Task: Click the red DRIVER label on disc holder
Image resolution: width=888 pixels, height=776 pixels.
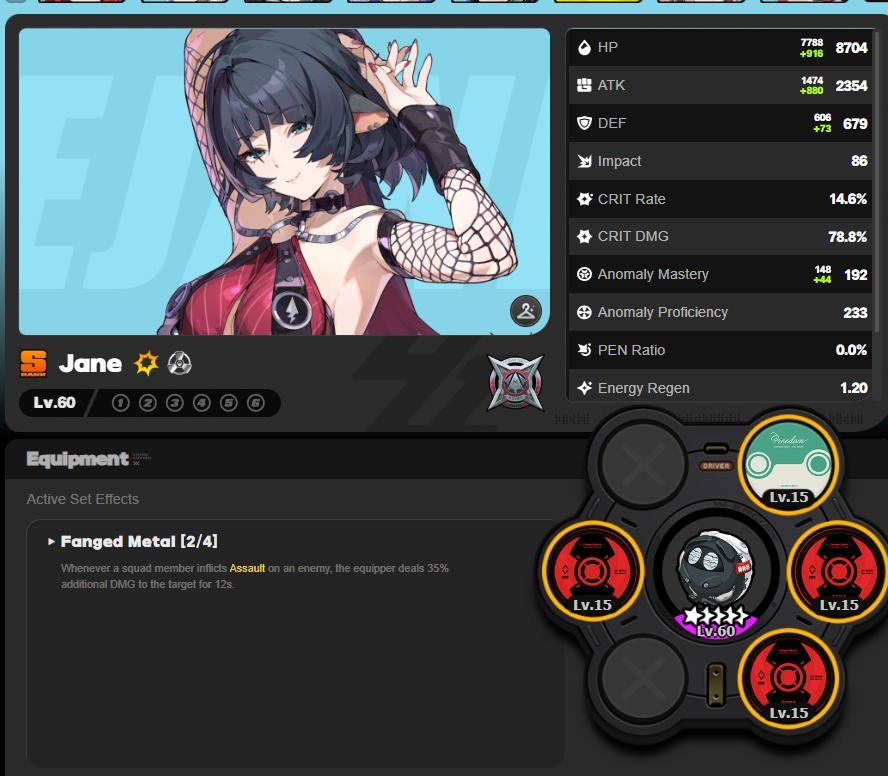Action: coord(716,466)
